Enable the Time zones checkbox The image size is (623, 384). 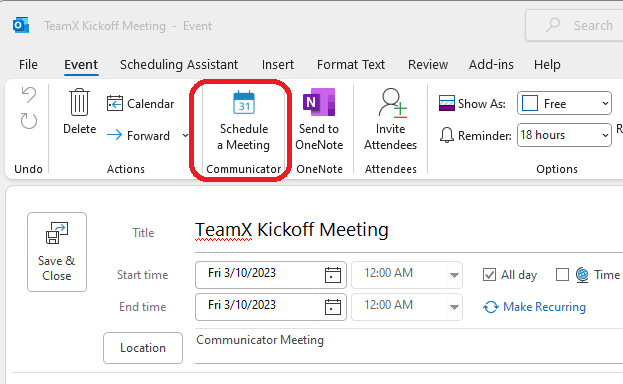[562, 275]
